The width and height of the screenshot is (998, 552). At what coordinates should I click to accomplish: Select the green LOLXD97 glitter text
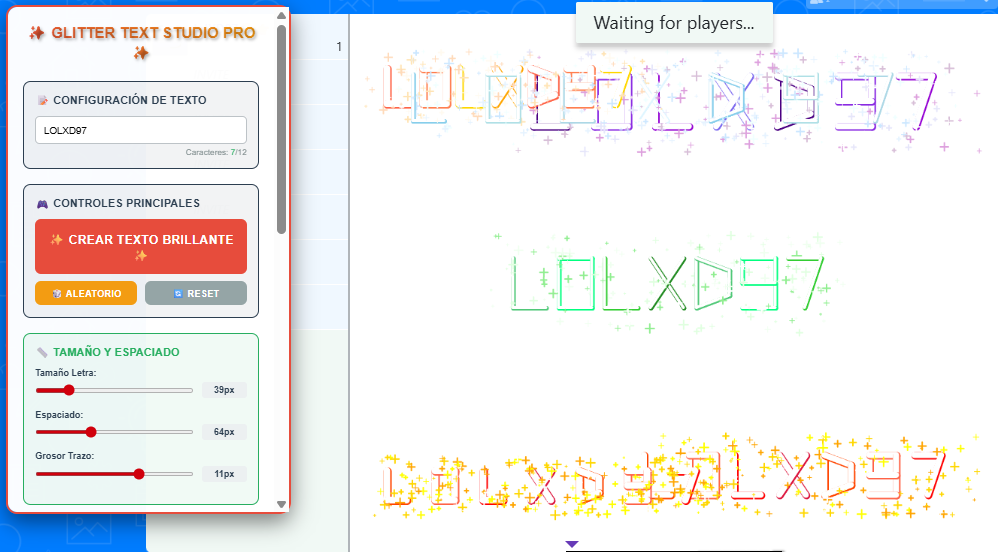pos(667,284)
